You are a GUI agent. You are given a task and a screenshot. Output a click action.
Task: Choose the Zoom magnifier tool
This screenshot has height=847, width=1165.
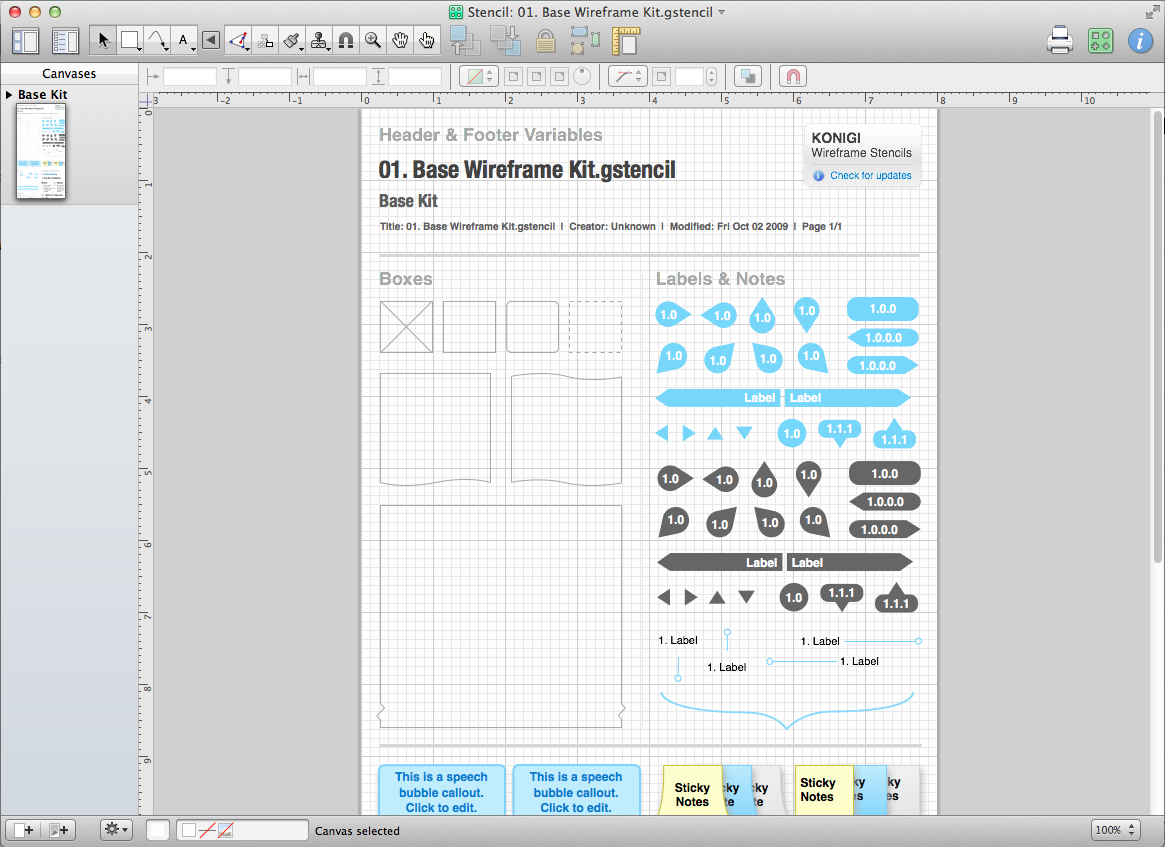coord(373,41)
